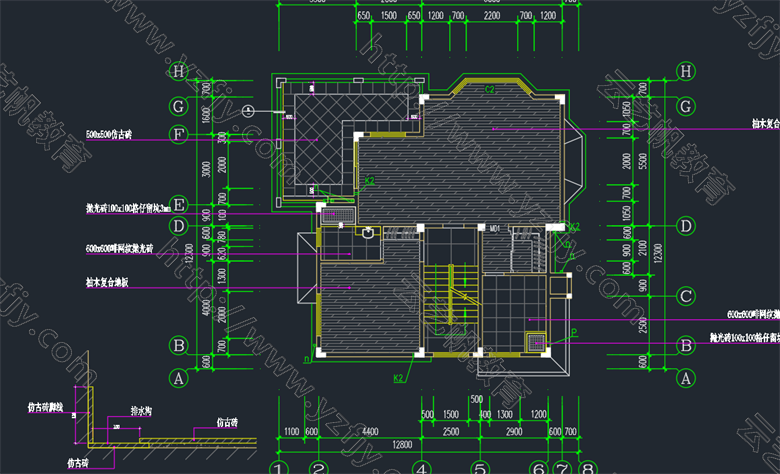Select the yellow central staircase
This screenshot has height=474, width=780.
[x=451, y=293]
